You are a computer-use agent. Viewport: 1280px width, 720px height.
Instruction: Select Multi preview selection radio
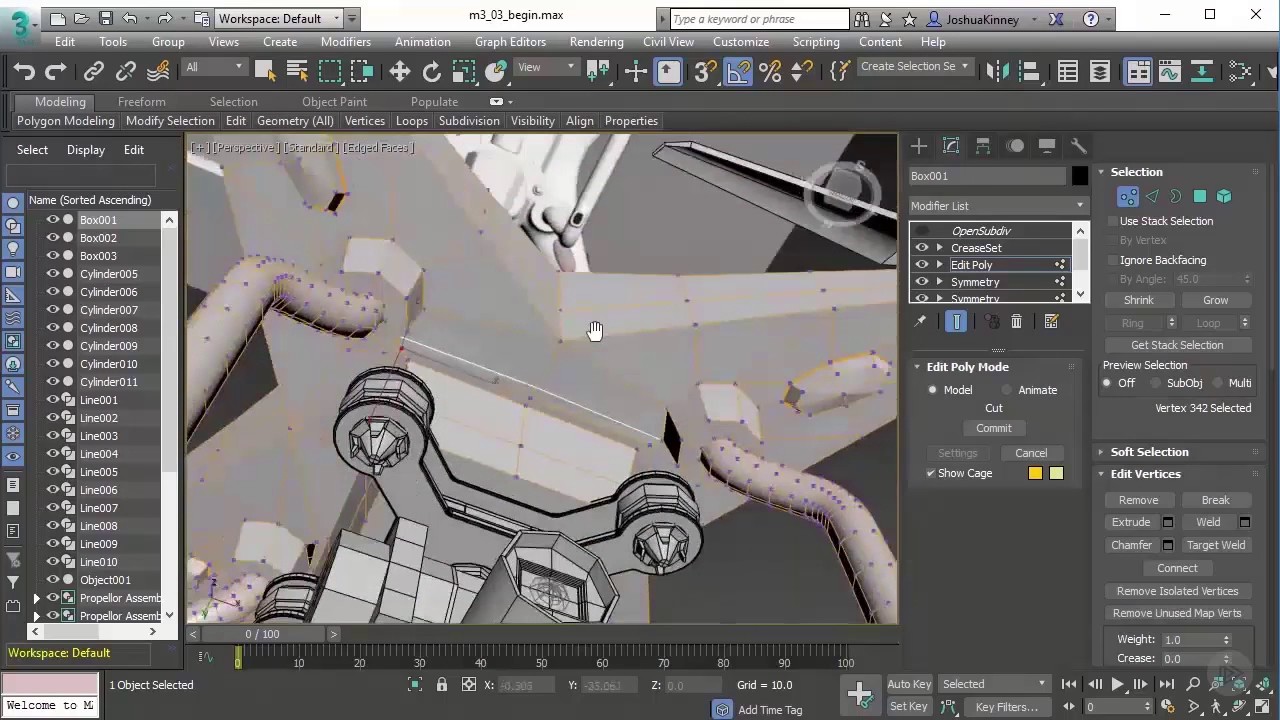(x=1218, y=383)
